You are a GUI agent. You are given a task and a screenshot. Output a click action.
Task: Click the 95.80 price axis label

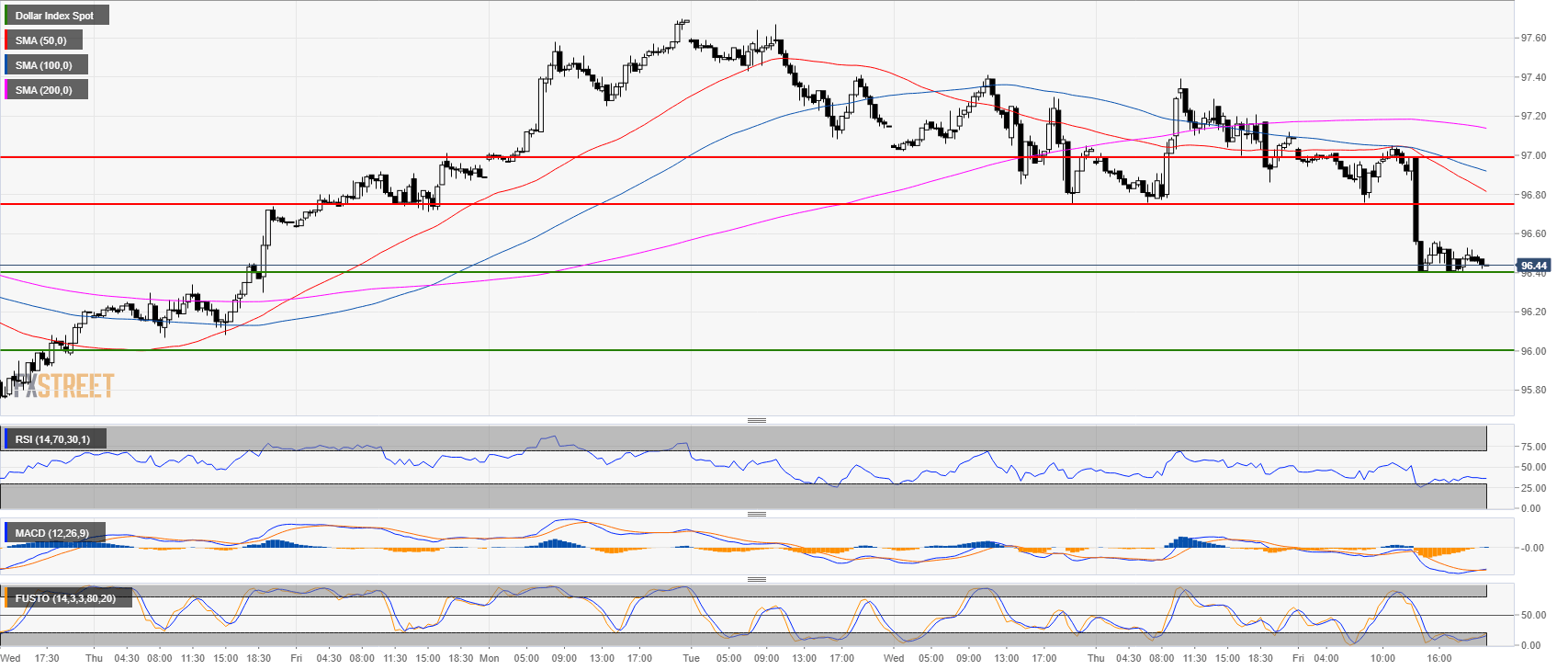pos(1533,390)
